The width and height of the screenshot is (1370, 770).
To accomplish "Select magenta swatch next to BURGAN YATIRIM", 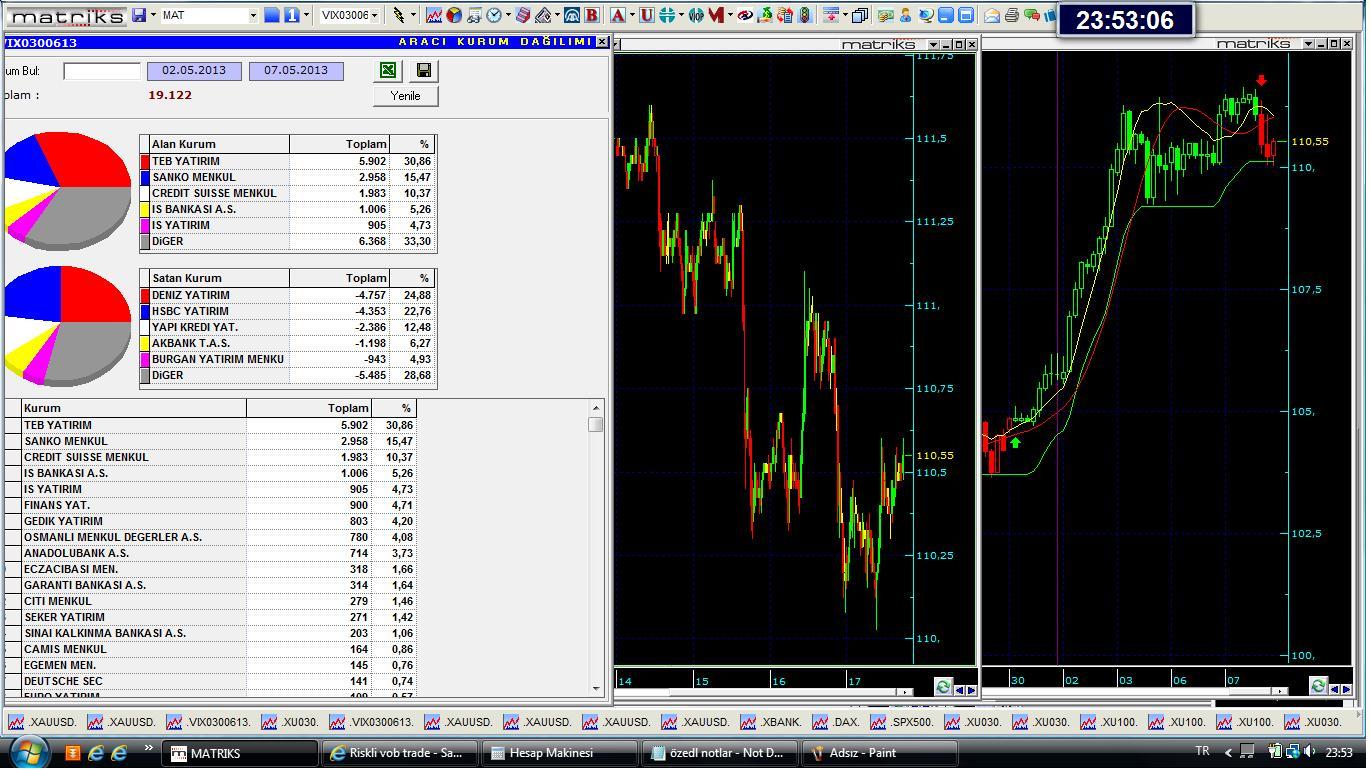I will click(x=145, y=359).
